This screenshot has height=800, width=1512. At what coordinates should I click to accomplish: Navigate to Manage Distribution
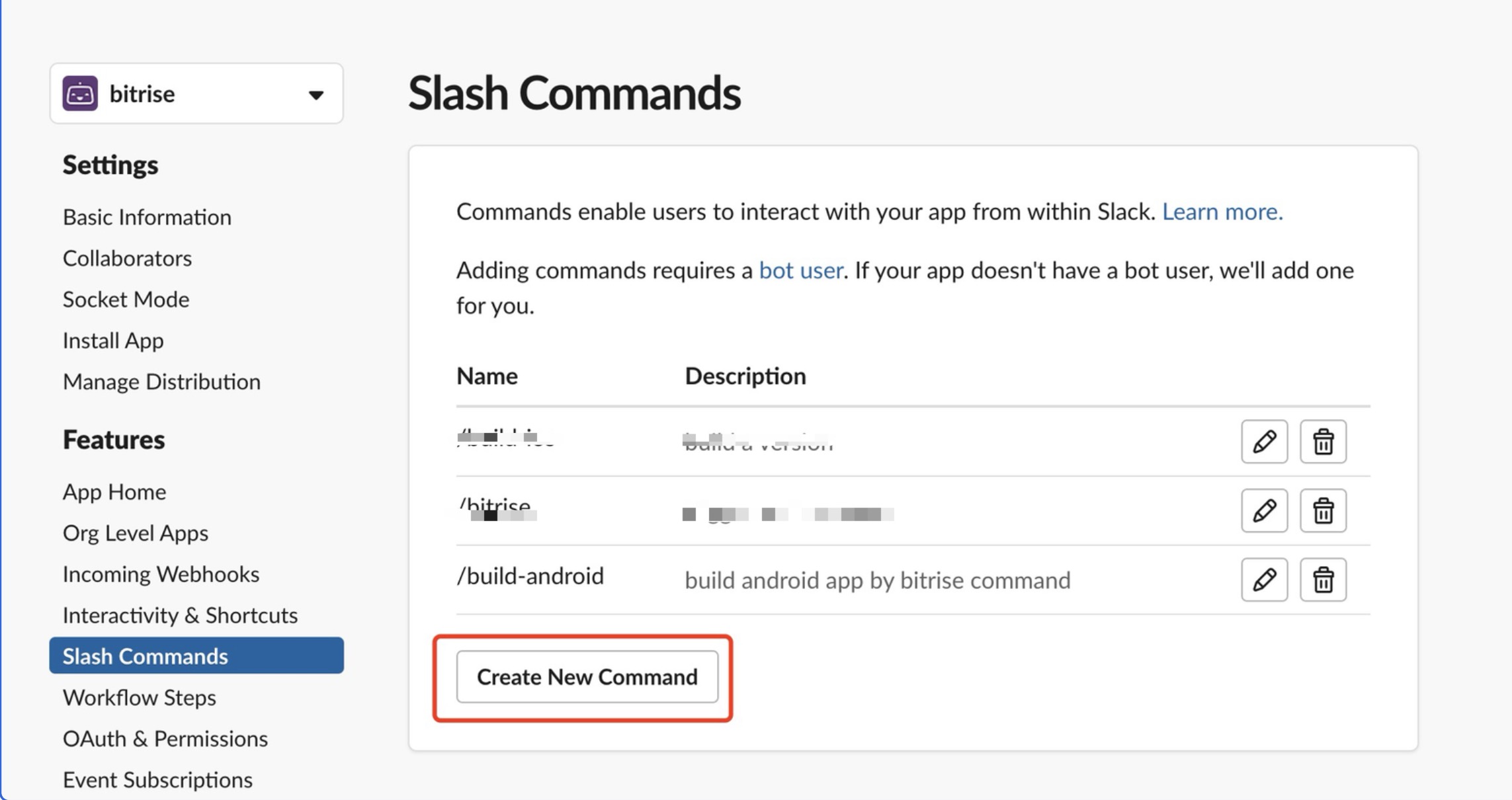tap(161, 381)
